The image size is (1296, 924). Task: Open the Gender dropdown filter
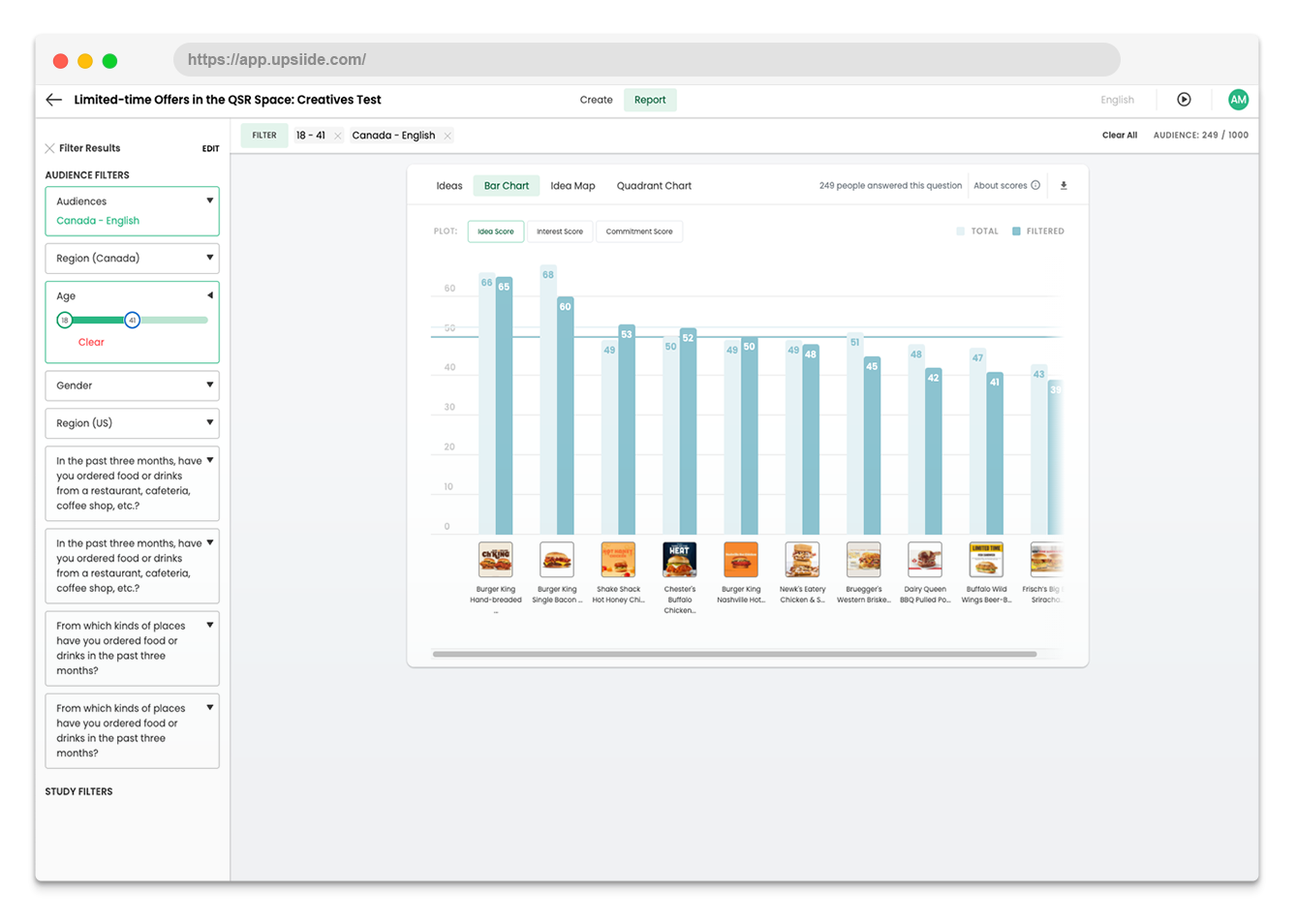pos(132,385)
